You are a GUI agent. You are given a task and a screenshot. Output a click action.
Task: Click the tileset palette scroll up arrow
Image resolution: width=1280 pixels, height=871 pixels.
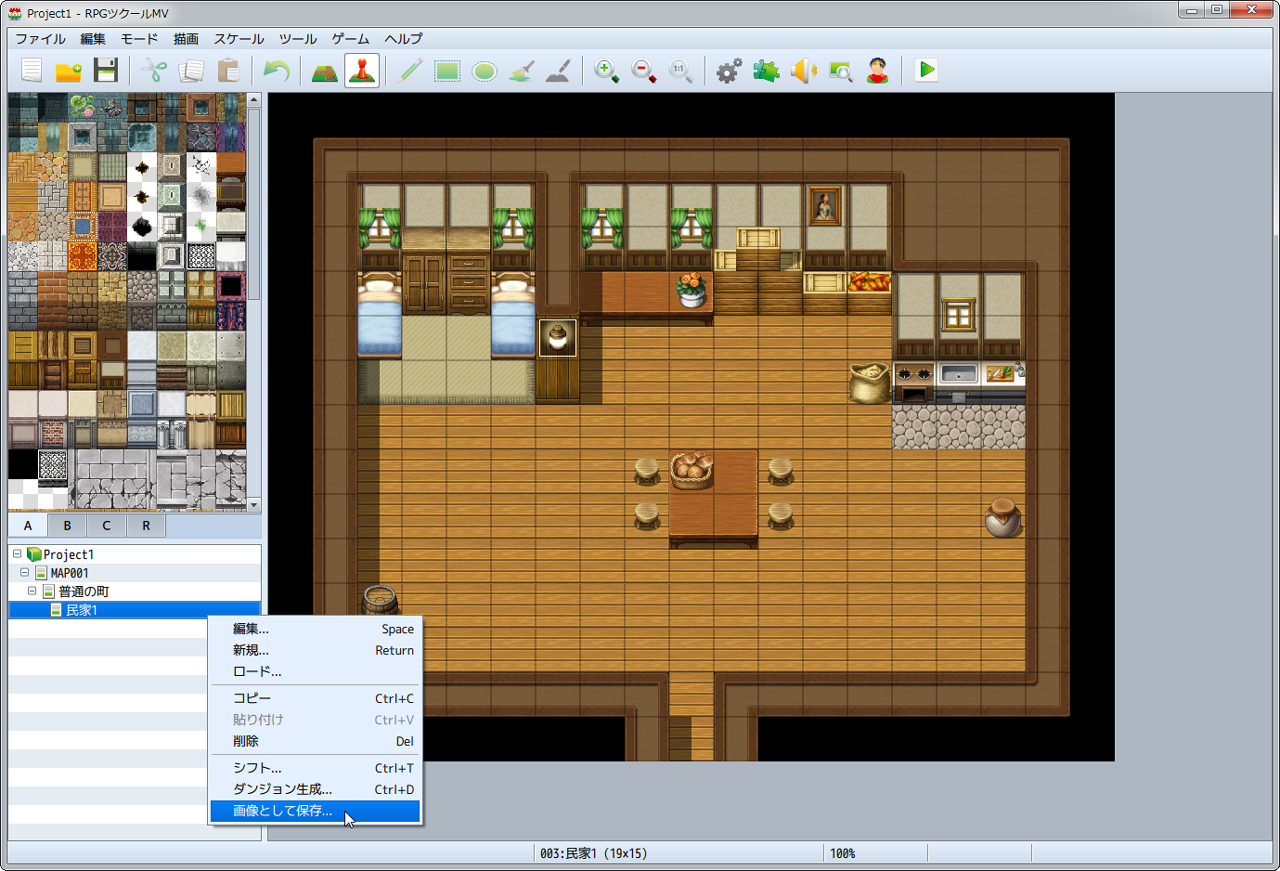254,100
